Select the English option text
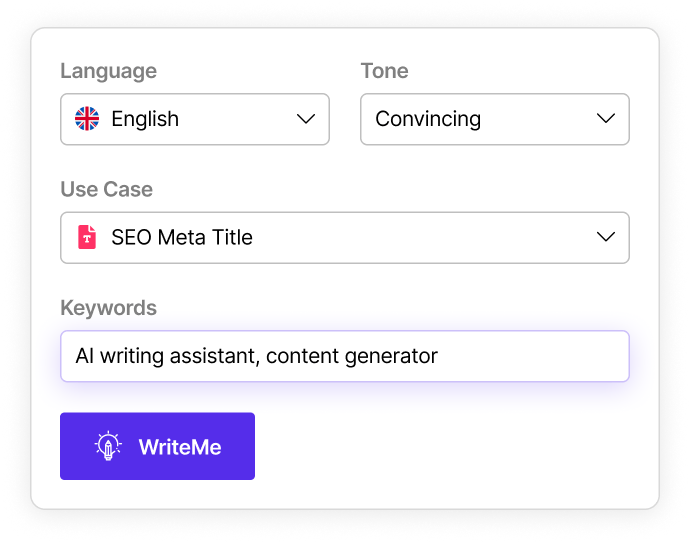Image resolution: width=690 pixels, height=543 pixels. (x=145, y=119)
